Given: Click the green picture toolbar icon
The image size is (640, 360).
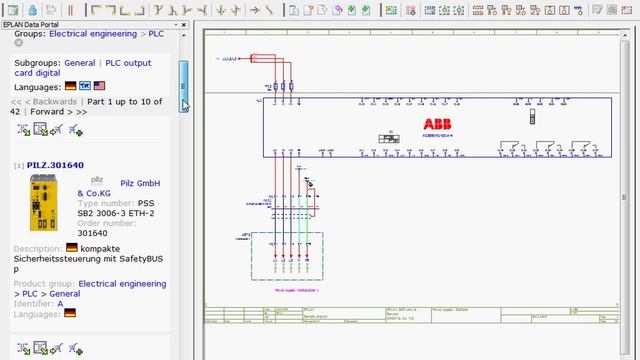Looking at the screenshot, I should [391, 10].
